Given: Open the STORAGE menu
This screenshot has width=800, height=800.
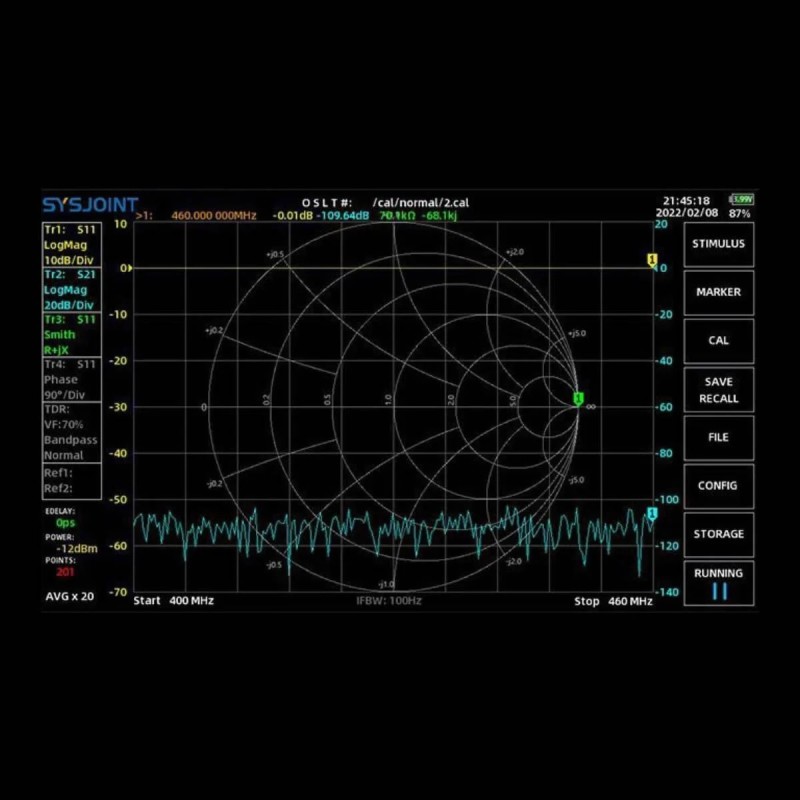Looking at the screenshot, I should click(x=718, y=534).
